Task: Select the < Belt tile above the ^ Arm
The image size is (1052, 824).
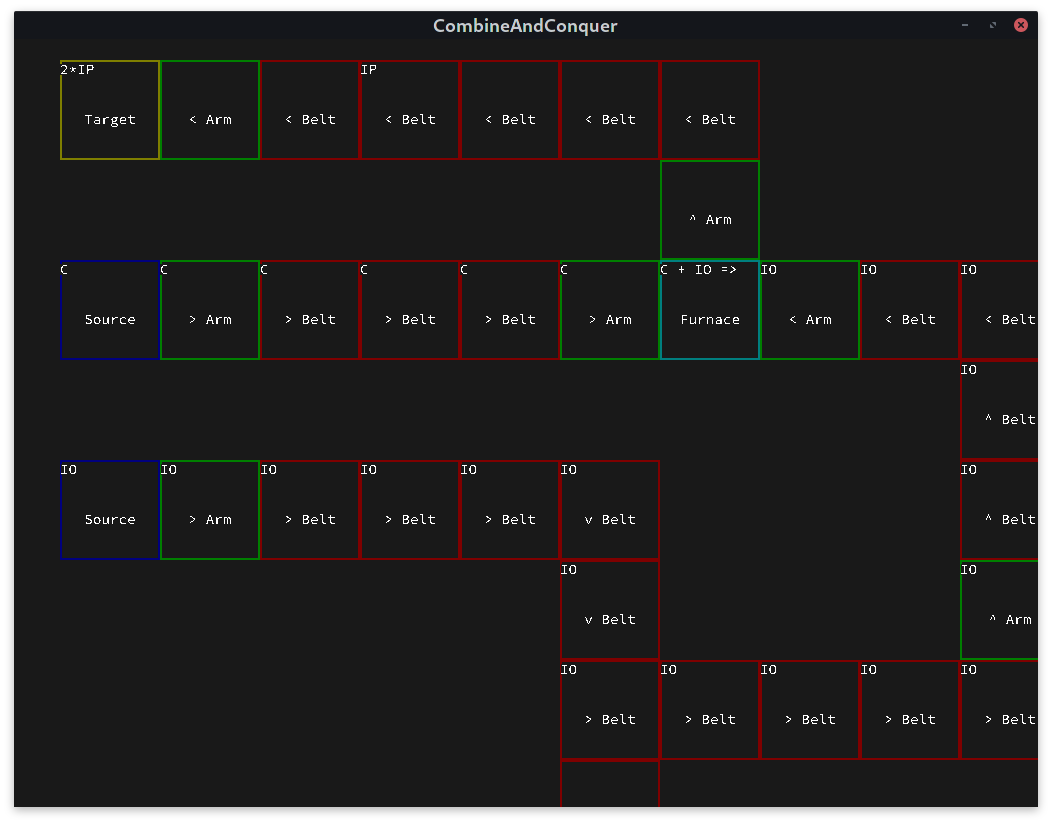Action: (710, 110)
